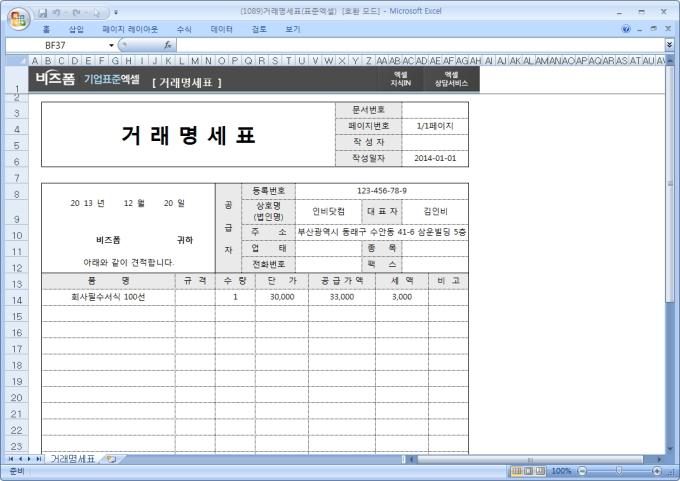Click item cell 회사필수서식 100선

[108, 297]
